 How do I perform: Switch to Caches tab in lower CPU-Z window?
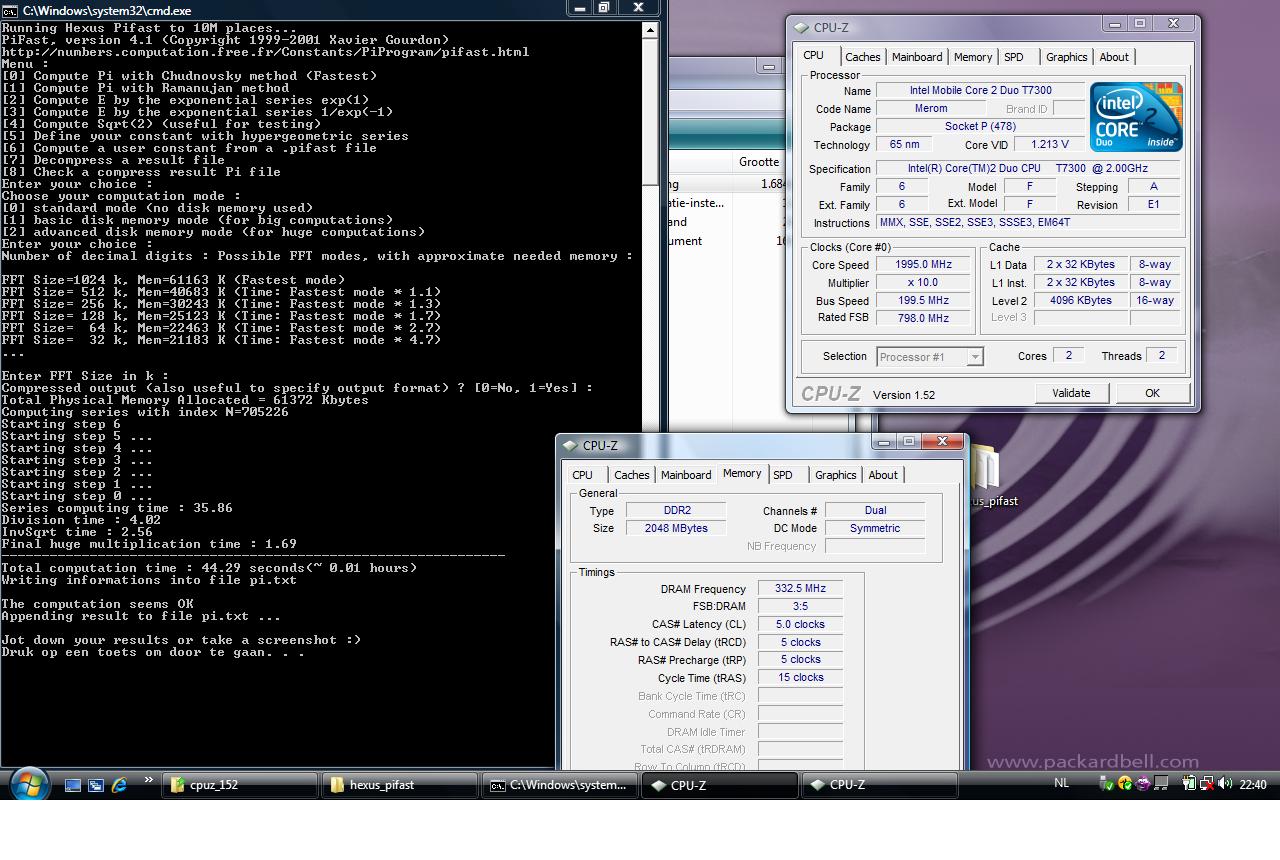point(631,475)
